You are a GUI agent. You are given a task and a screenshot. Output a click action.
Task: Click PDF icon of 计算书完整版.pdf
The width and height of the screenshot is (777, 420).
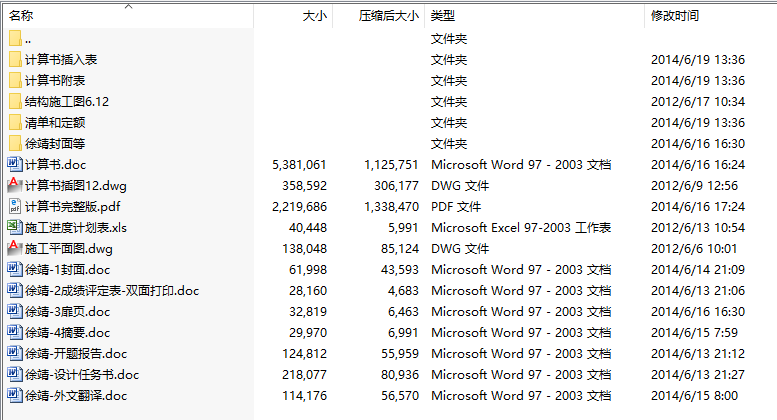(x=15, y=206)
